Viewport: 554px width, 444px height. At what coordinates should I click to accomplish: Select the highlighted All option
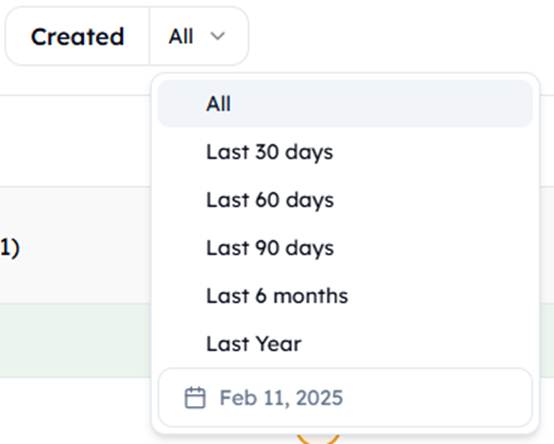(x=345, y=103)
